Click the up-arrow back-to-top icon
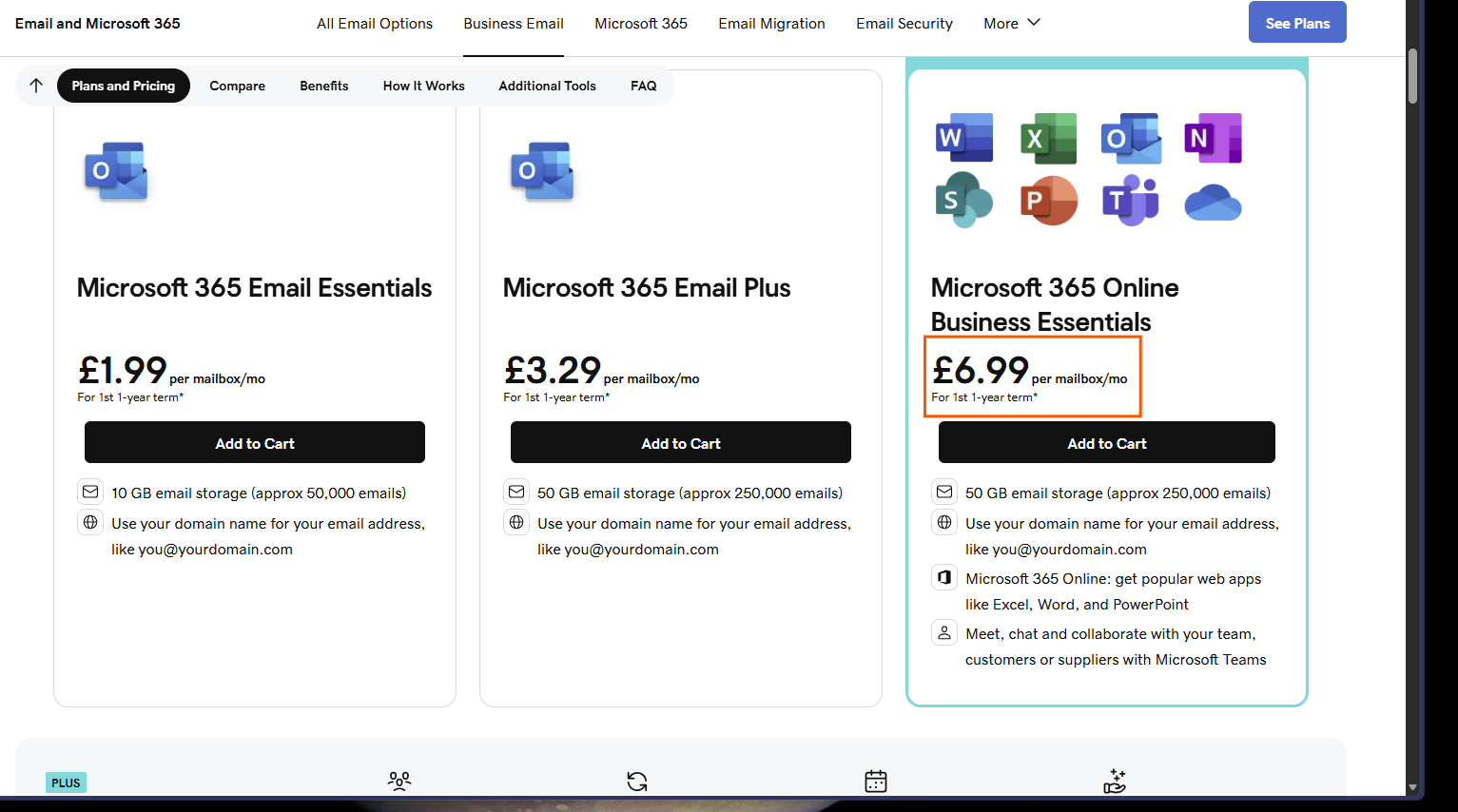The width and height of the screenshot is (1458, 812). pos(36,86)
